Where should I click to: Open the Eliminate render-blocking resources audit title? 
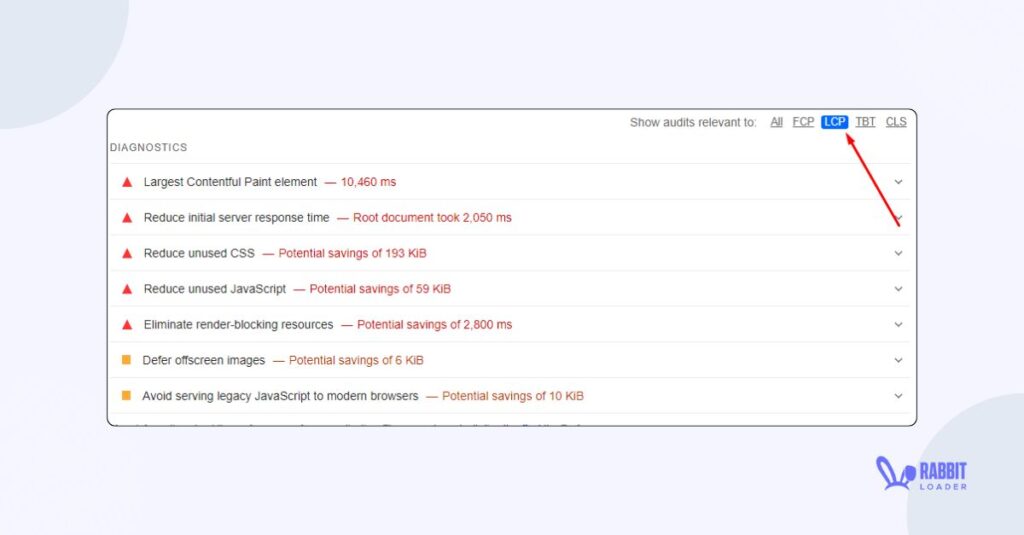tap(238, 325)
